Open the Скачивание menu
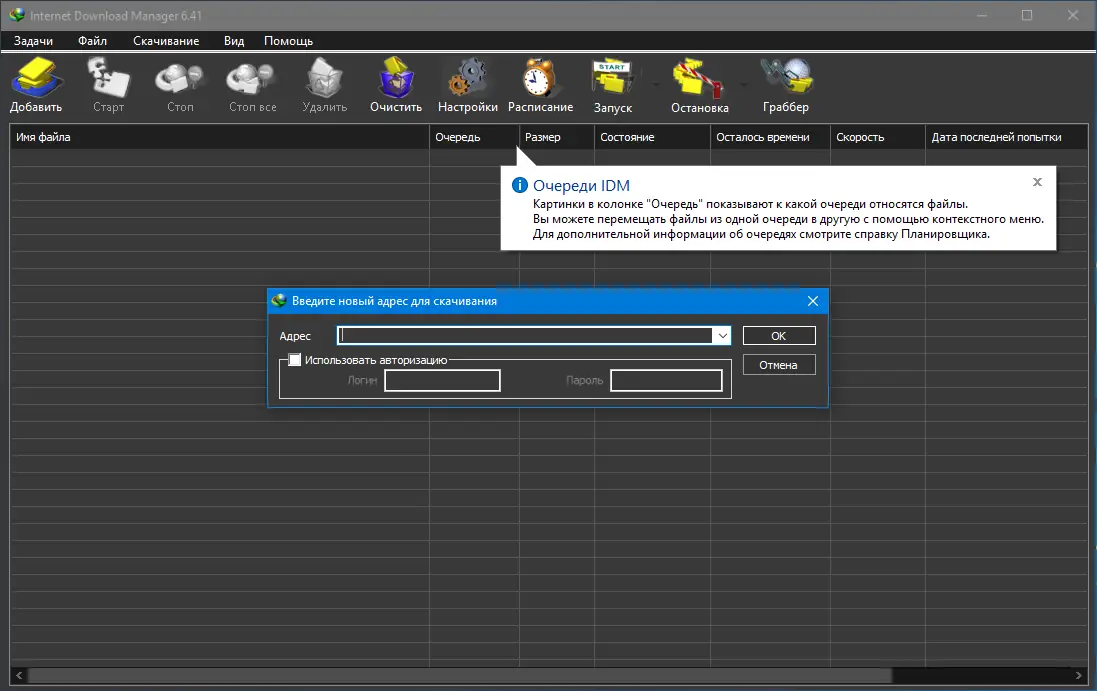 [168, 41]
